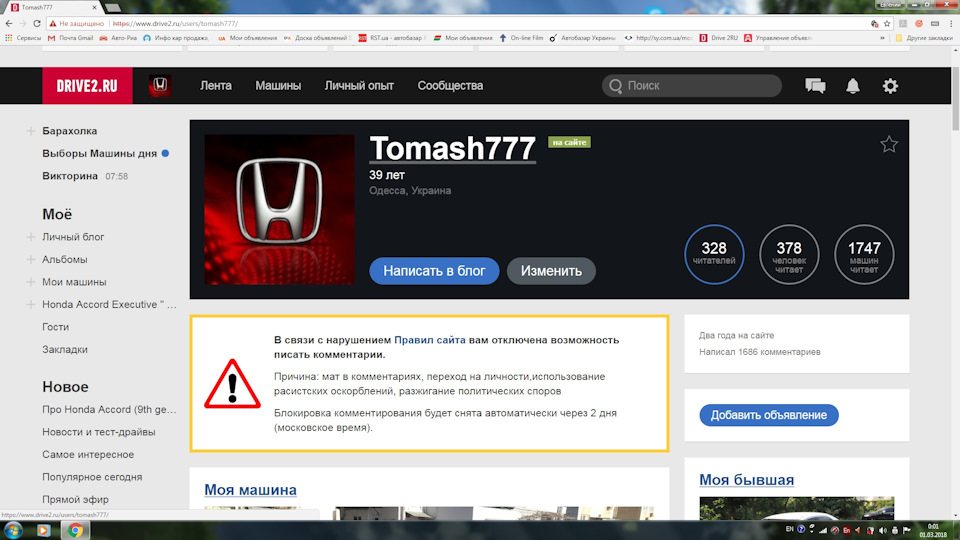Click the Изменить button
The height and width of the screenshot is (540, 960).
[x=551, y=271]
